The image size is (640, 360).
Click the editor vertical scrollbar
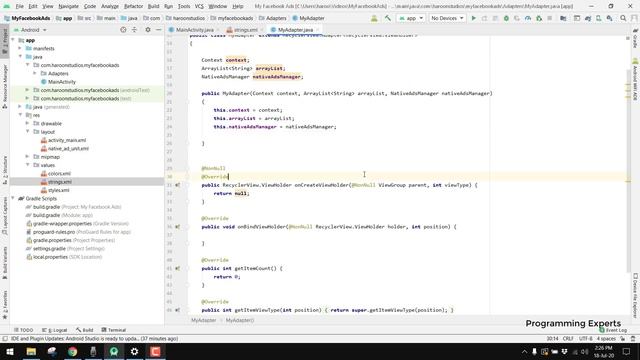[x=628, y=171]
